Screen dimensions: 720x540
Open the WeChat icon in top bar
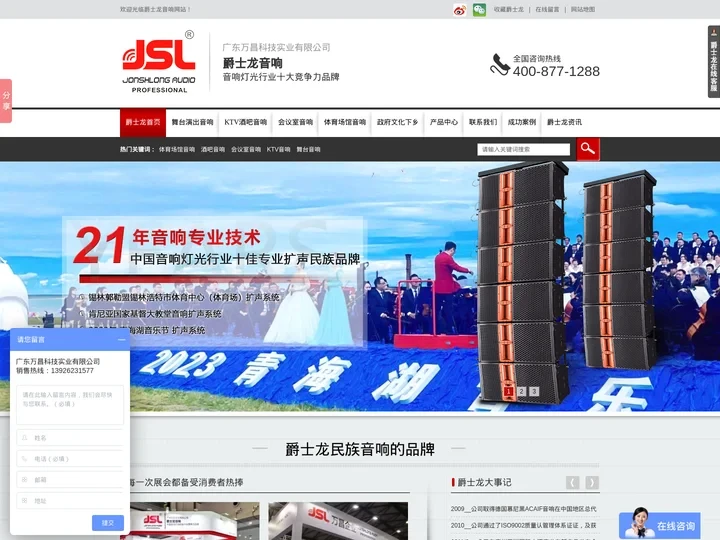pyautogui.click(x=479, y=10)
